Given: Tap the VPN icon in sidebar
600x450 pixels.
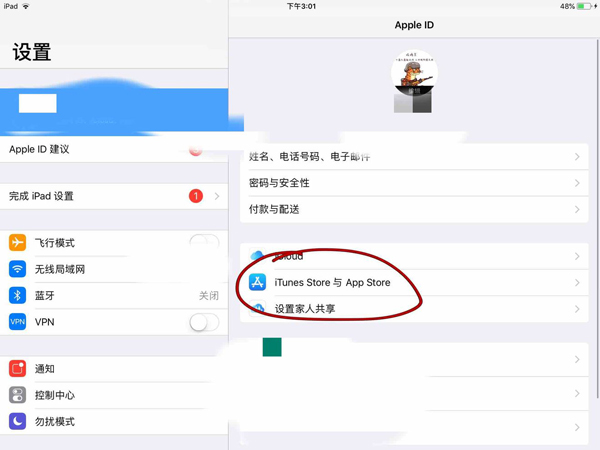Looking at the screenshot, I should pos(18,322).
